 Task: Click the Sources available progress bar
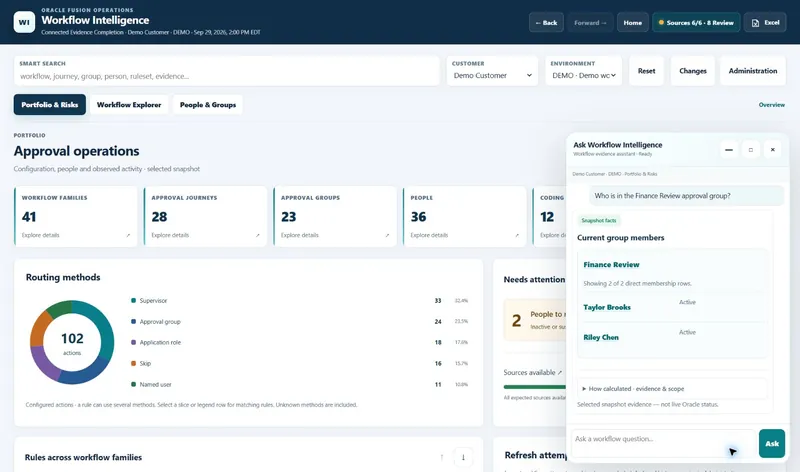535,387
